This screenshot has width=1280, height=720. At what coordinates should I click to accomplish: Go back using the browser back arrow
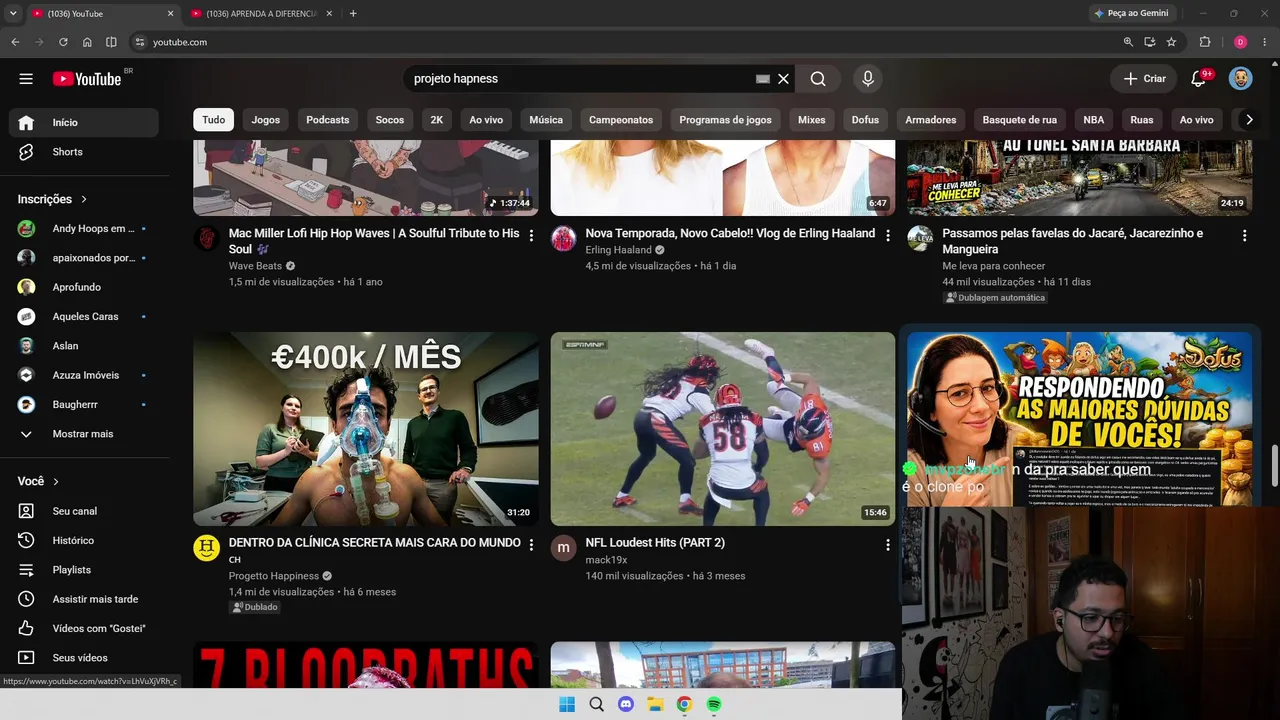[15, 42]
